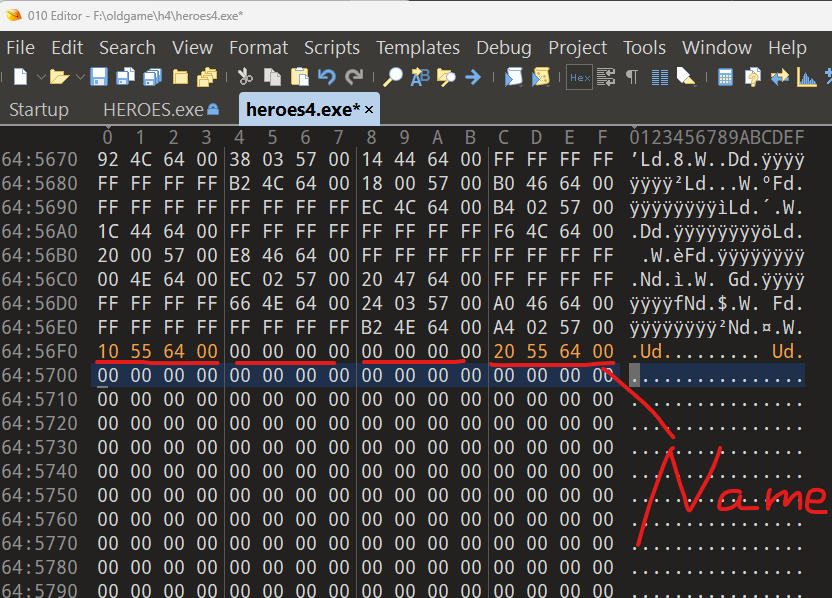Screen dimensions: 832x598
Task: Undo the last edit
Action: point(327,77)
